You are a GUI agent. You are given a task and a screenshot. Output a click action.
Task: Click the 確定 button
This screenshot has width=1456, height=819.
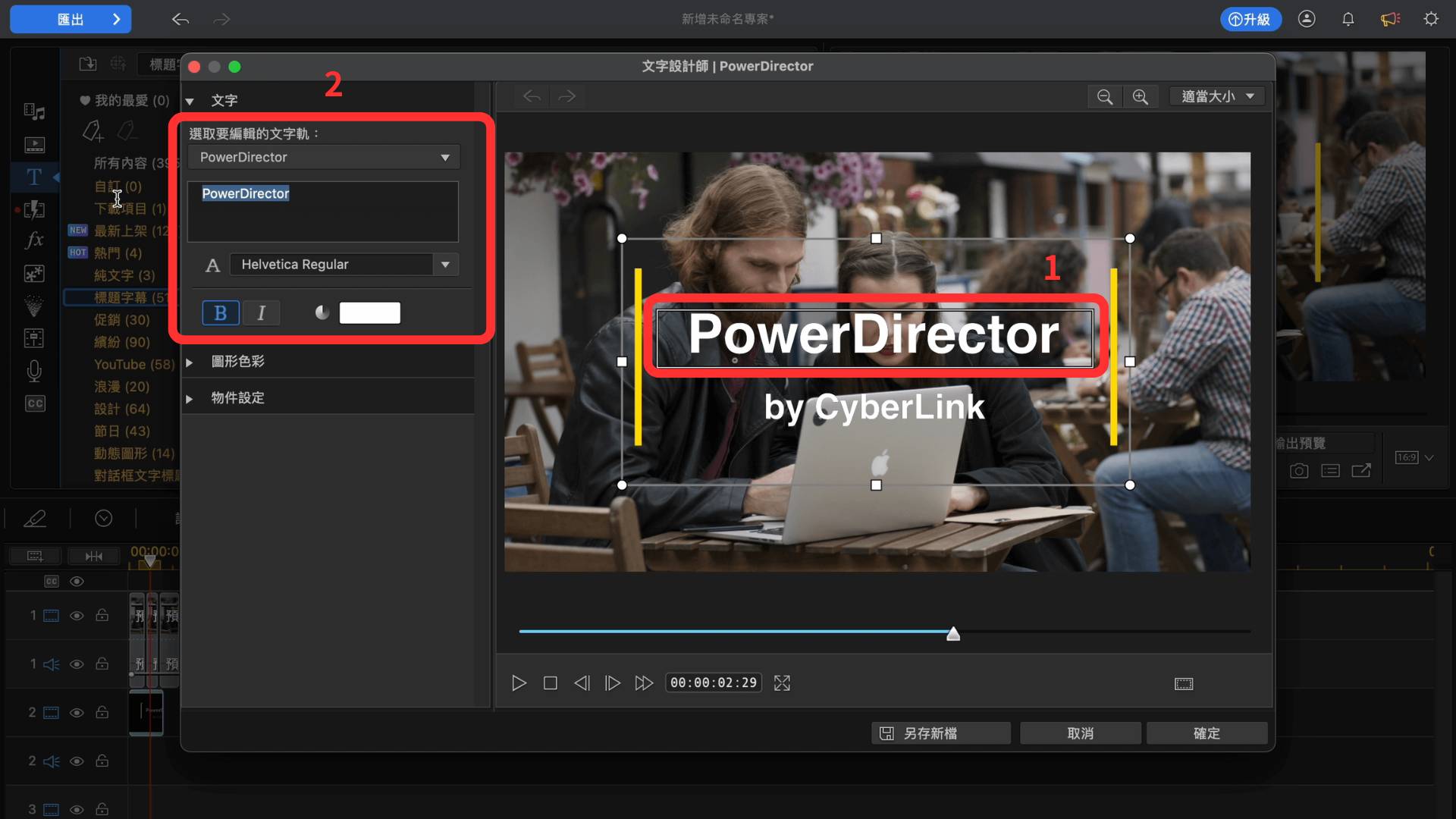tap(1207, 733)
